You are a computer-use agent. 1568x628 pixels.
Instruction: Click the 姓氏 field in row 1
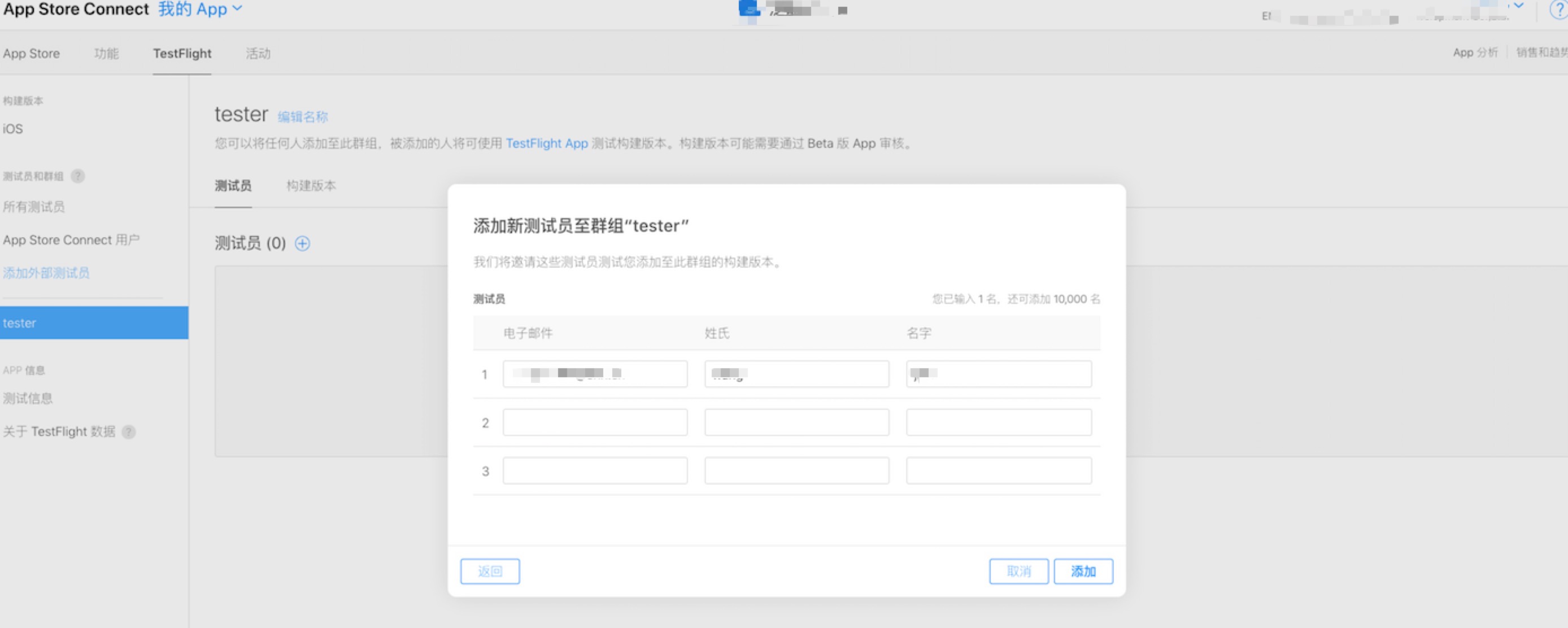(797, 374)
